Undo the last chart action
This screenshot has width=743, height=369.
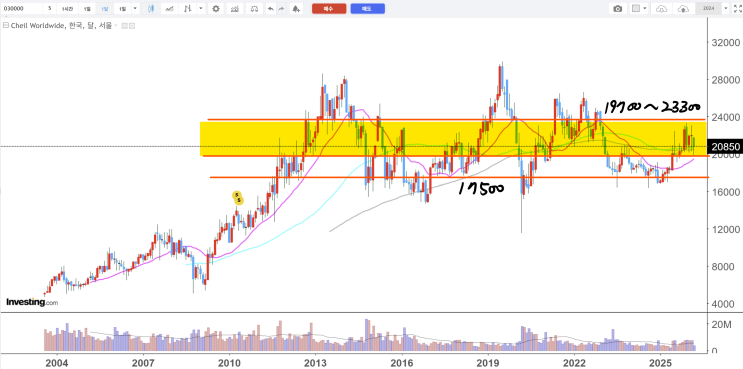point(271,9)
